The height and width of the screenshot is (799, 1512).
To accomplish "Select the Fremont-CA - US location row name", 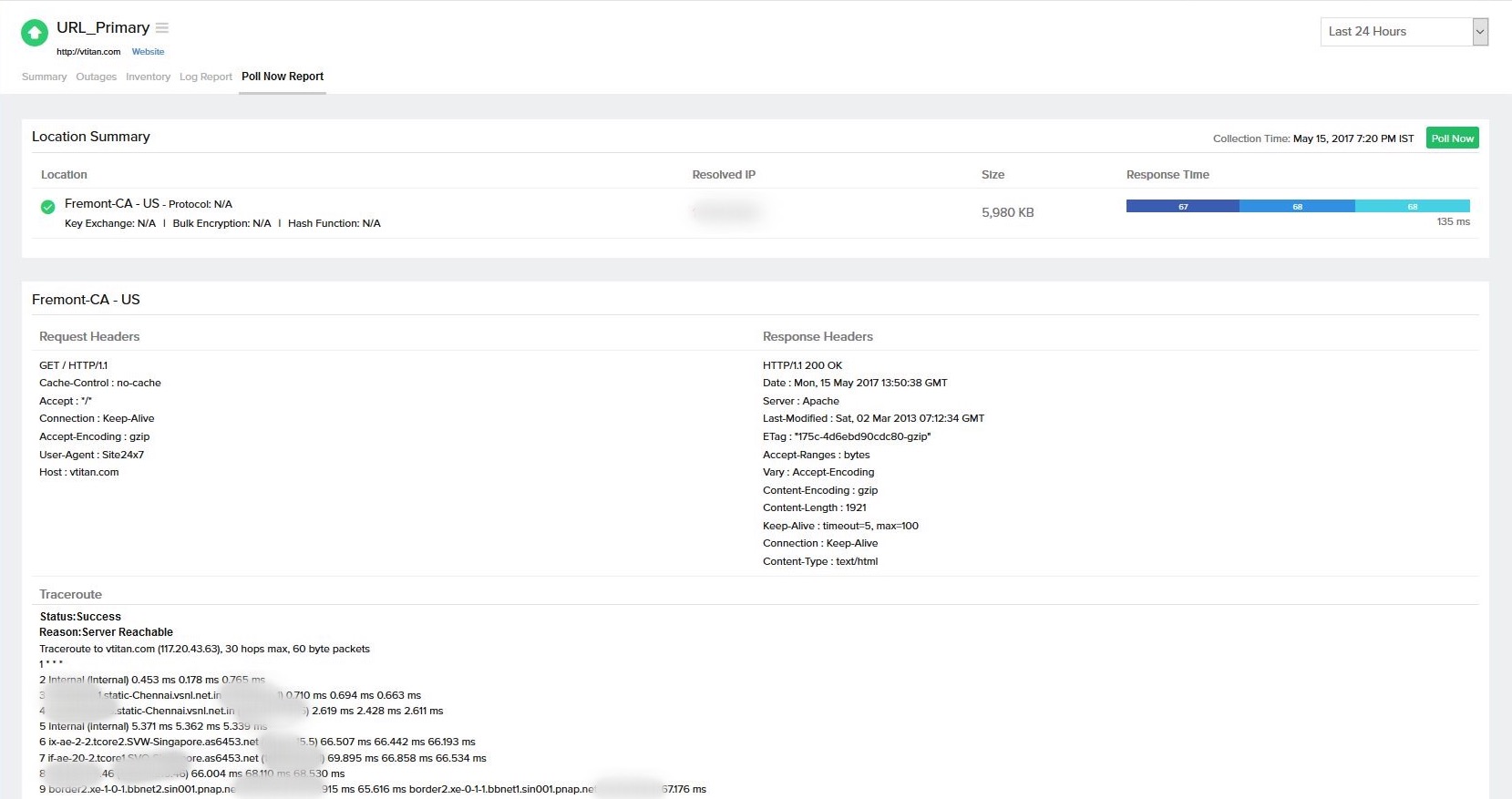I will click(x=111, y=204).
